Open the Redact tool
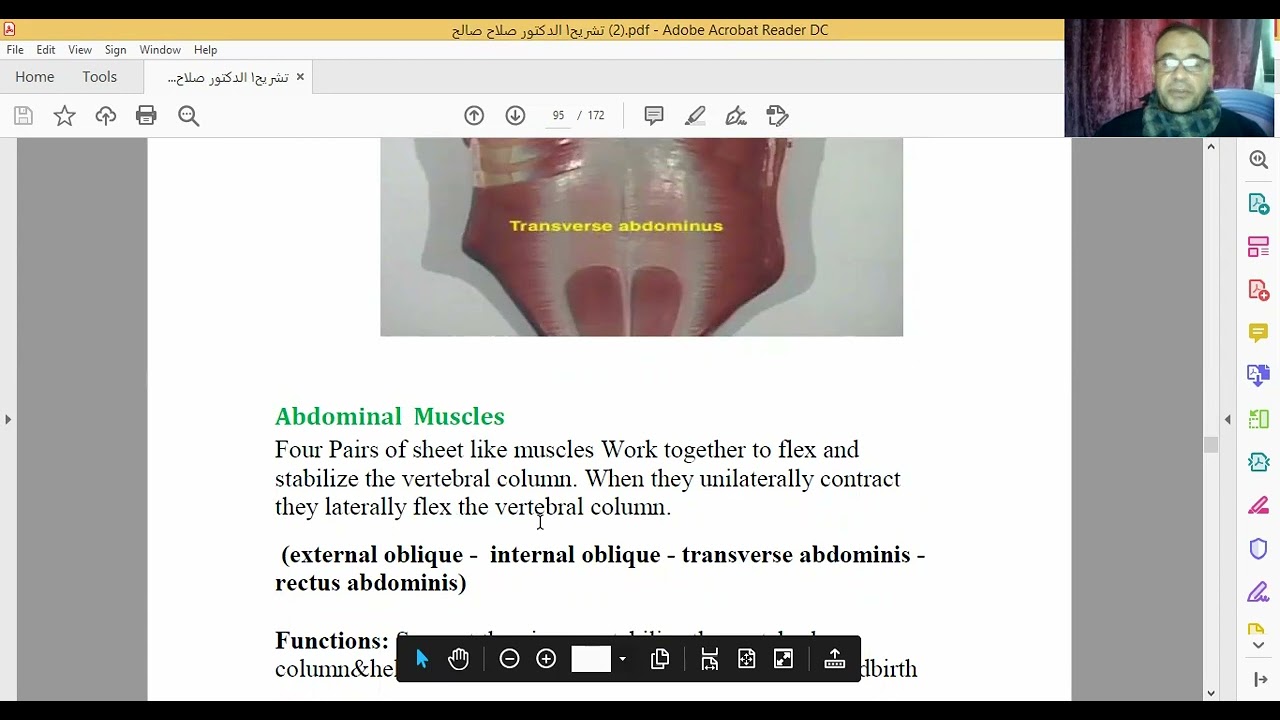Image resolution: width=1280 pixels, height=720 pixels. (x=1259, y=505)
